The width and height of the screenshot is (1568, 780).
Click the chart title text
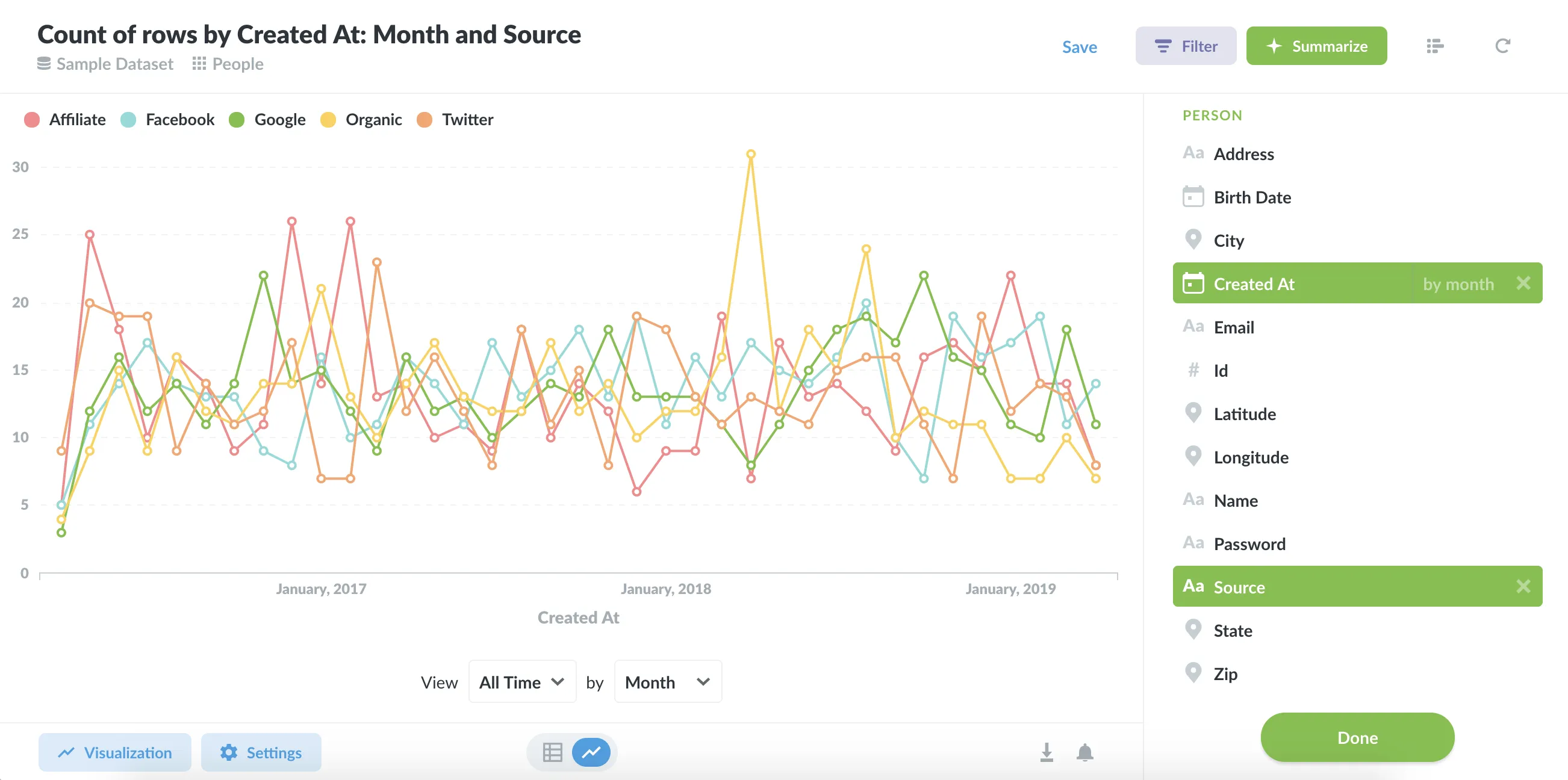coord(310,35)
